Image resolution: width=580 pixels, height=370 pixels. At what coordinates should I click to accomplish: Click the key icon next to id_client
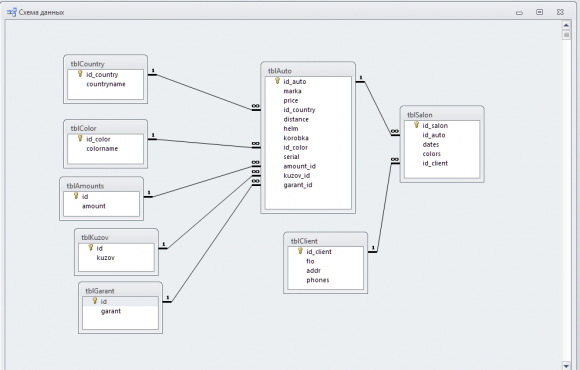pyautogui.click(x=300, y=251)
